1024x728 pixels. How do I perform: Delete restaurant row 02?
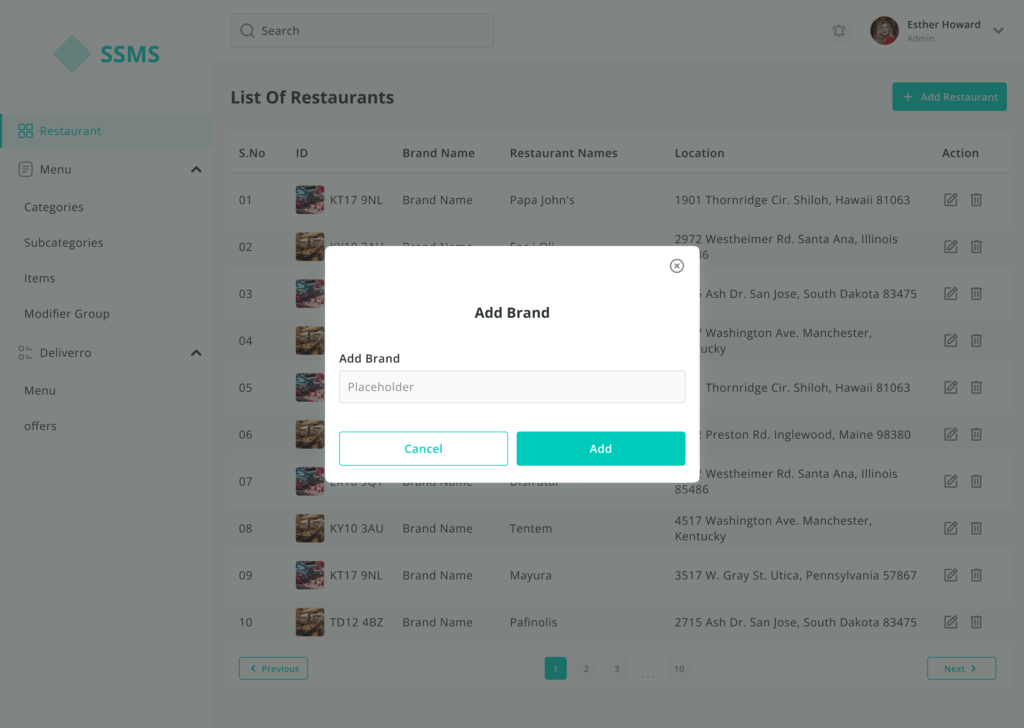[976, 247]
